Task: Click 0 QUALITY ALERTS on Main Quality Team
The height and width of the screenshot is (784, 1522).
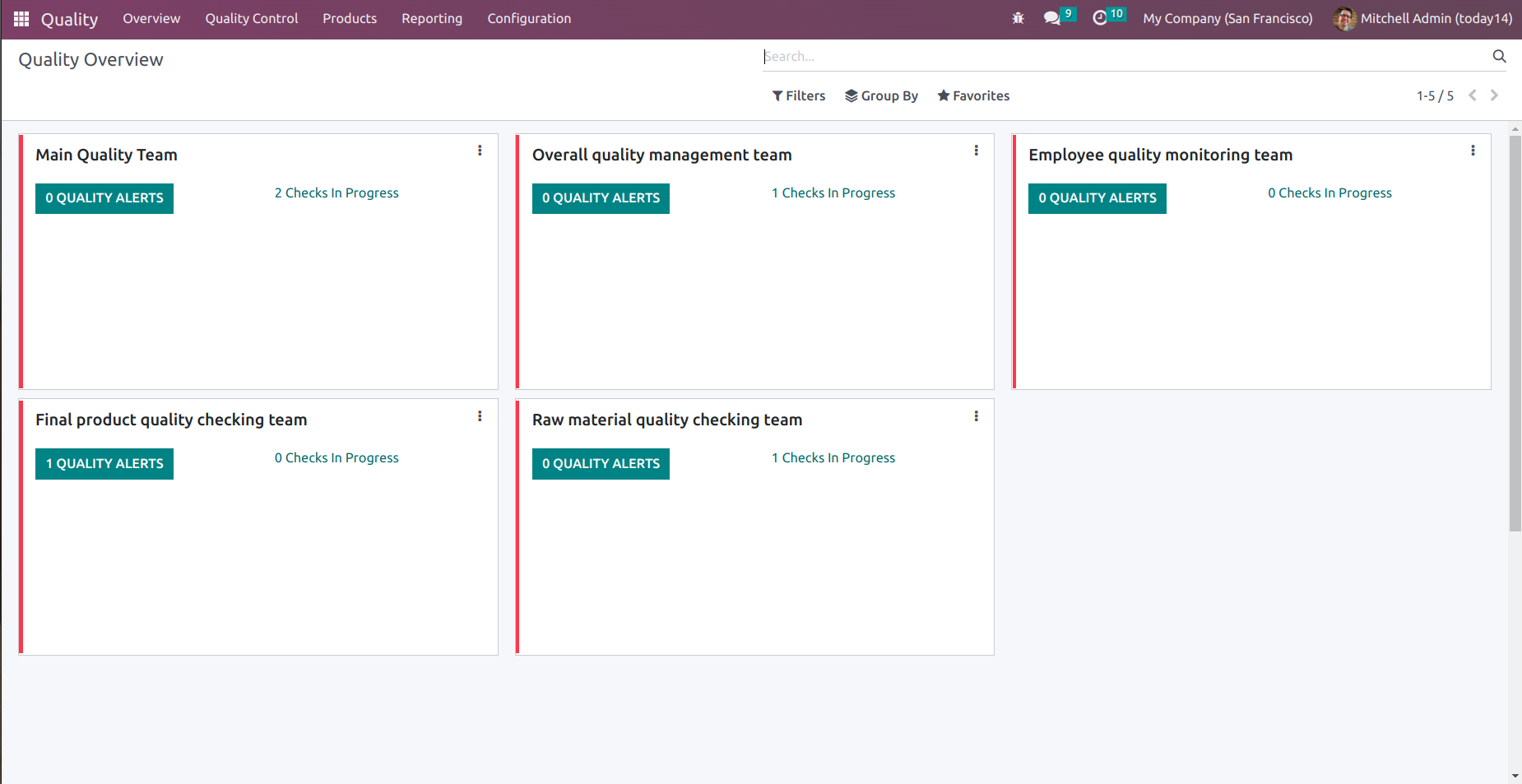Action: coord(104,197)
